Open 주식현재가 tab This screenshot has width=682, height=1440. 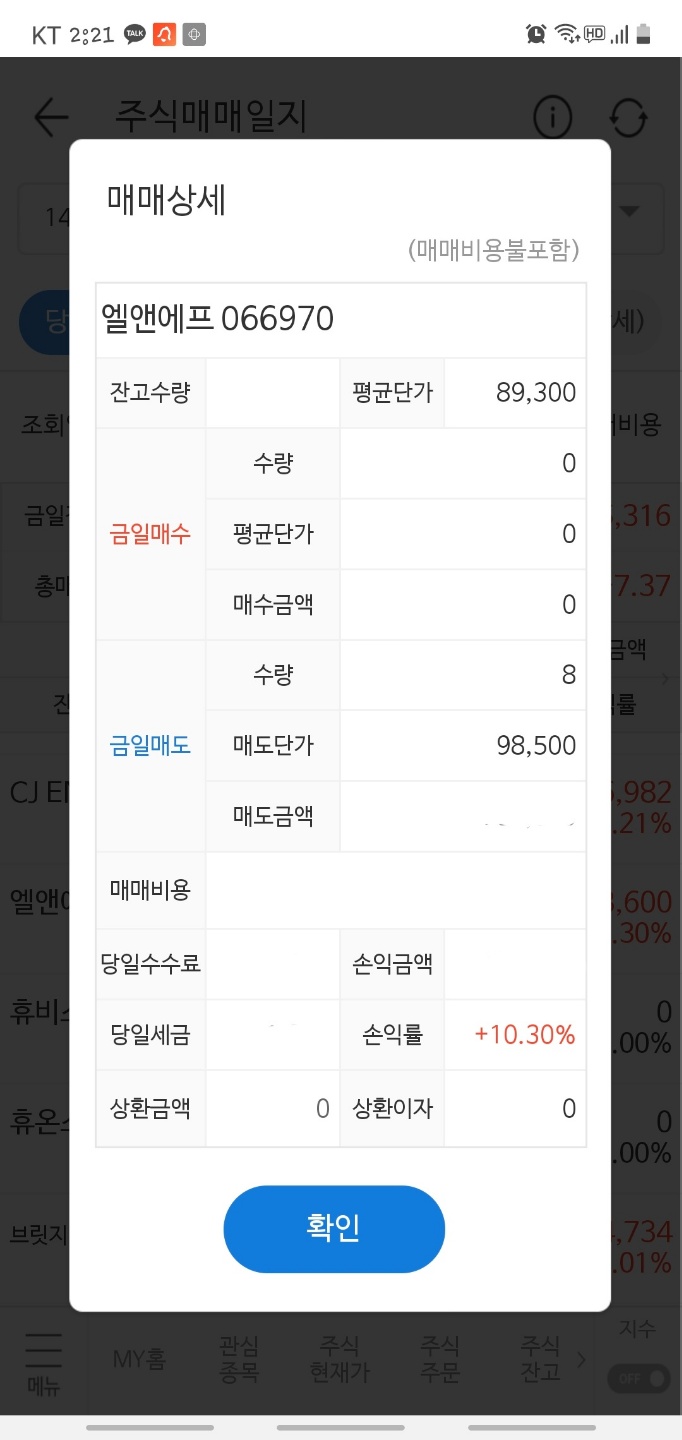click(339, 1359)
